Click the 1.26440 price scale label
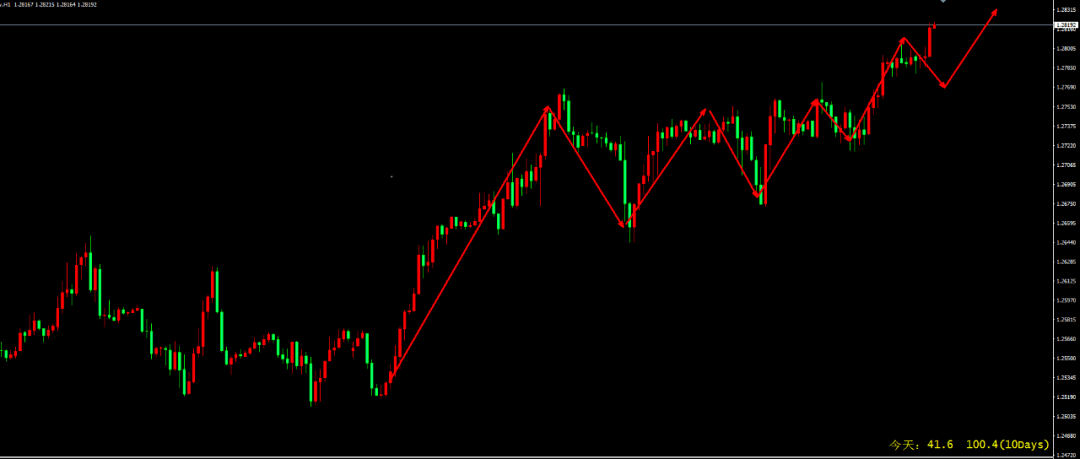The width and height of the screenshot is (1080, 459). click(1065, 242)
